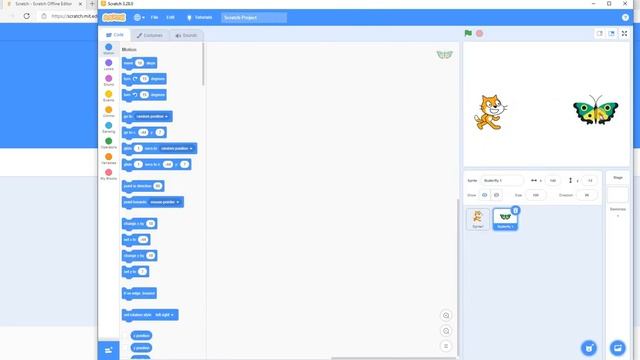Open the File menu
640x360 pixels.
point(154,18)
